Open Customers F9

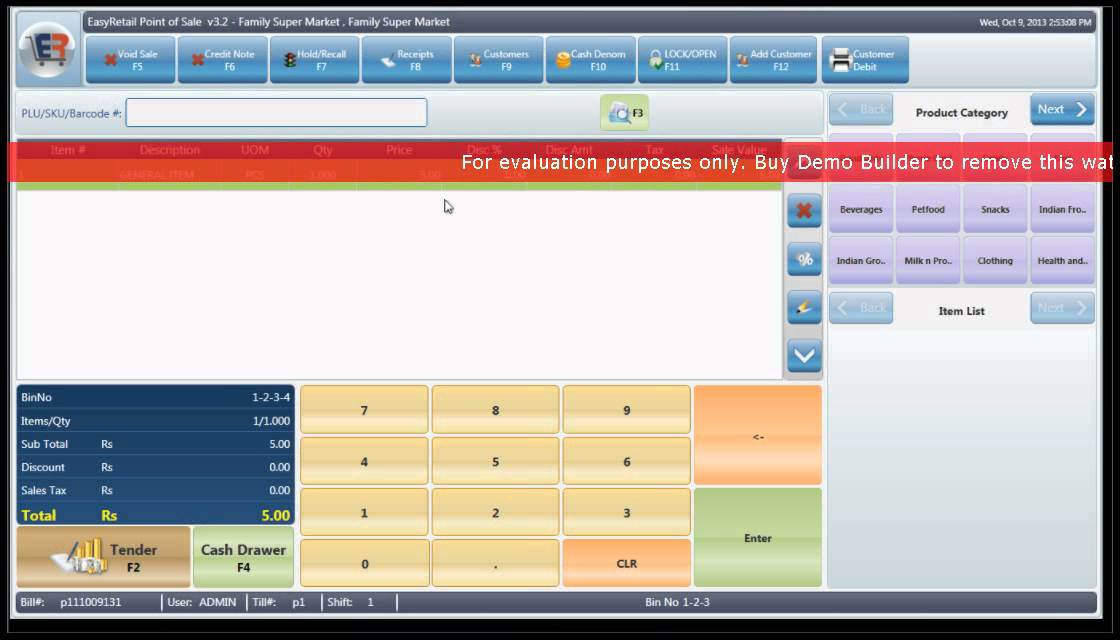coord(499,60)
